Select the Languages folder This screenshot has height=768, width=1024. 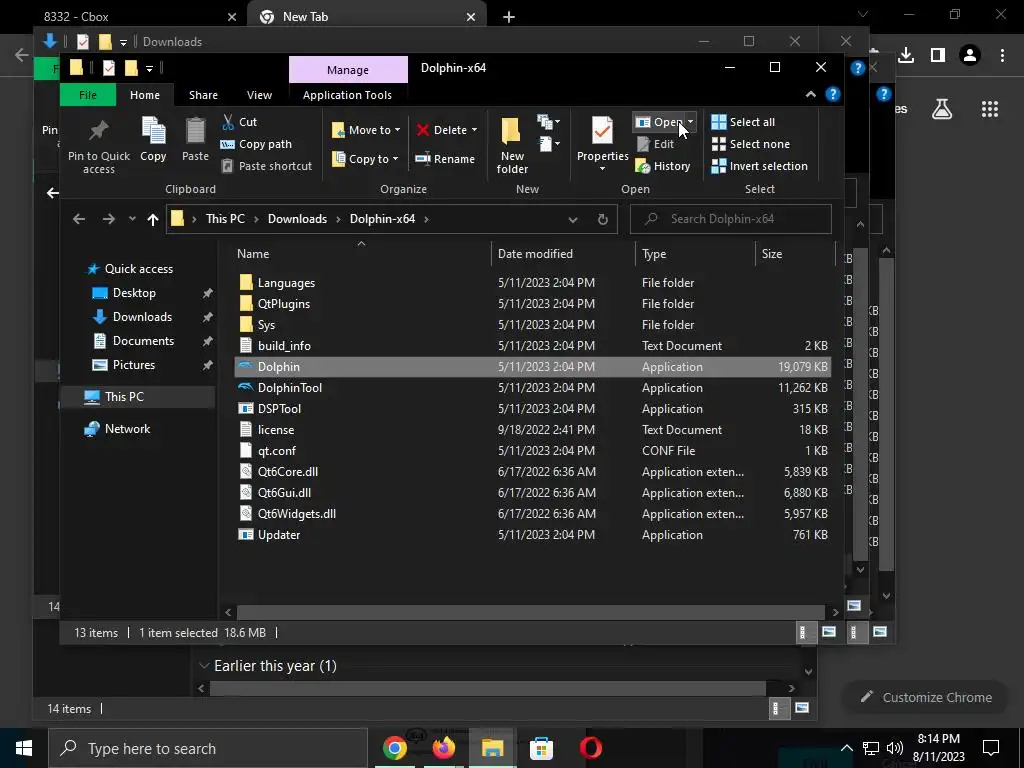[x=532, y=283]
